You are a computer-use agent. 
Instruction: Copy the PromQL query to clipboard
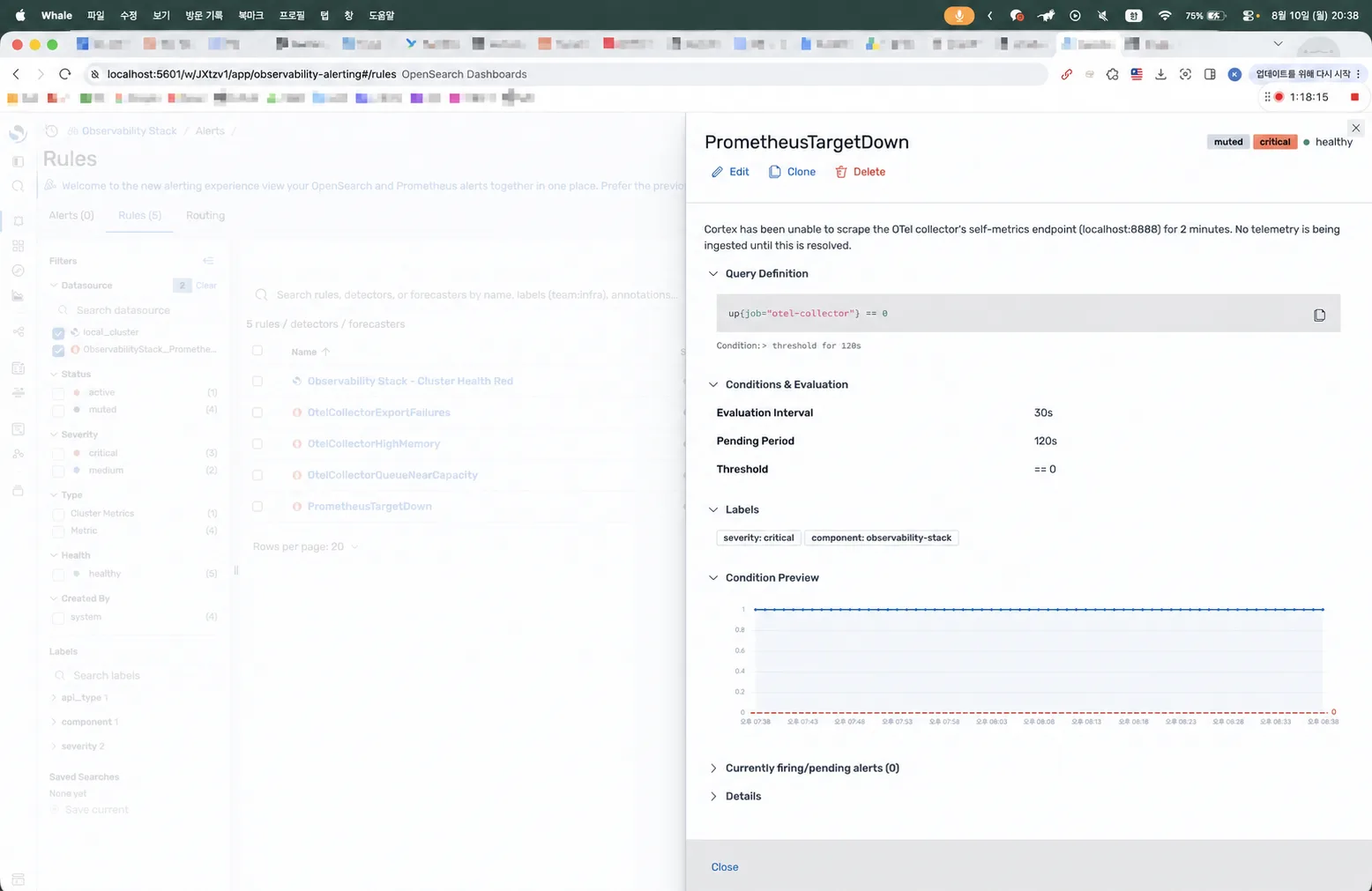point(1319,315)
